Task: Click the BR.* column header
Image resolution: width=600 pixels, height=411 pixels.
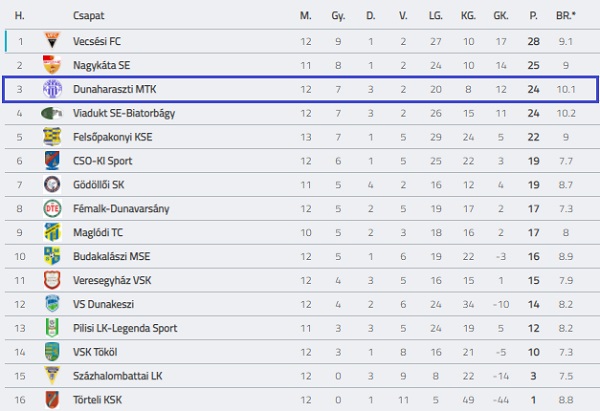Action: 567,17
